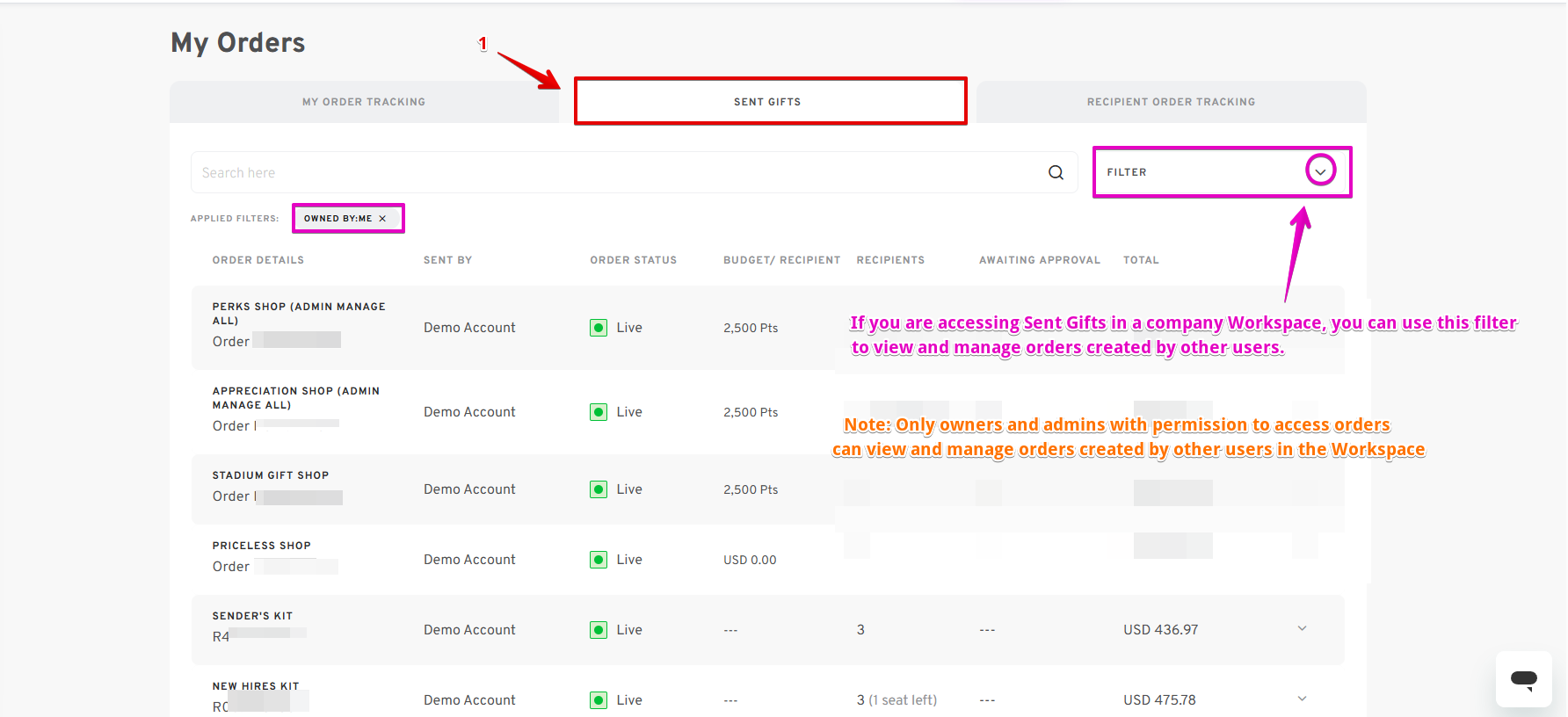Screen dimensions: 1568x717
Task: Open the Perks Shop (Admin Manage All) order
Action: point(299,313)
